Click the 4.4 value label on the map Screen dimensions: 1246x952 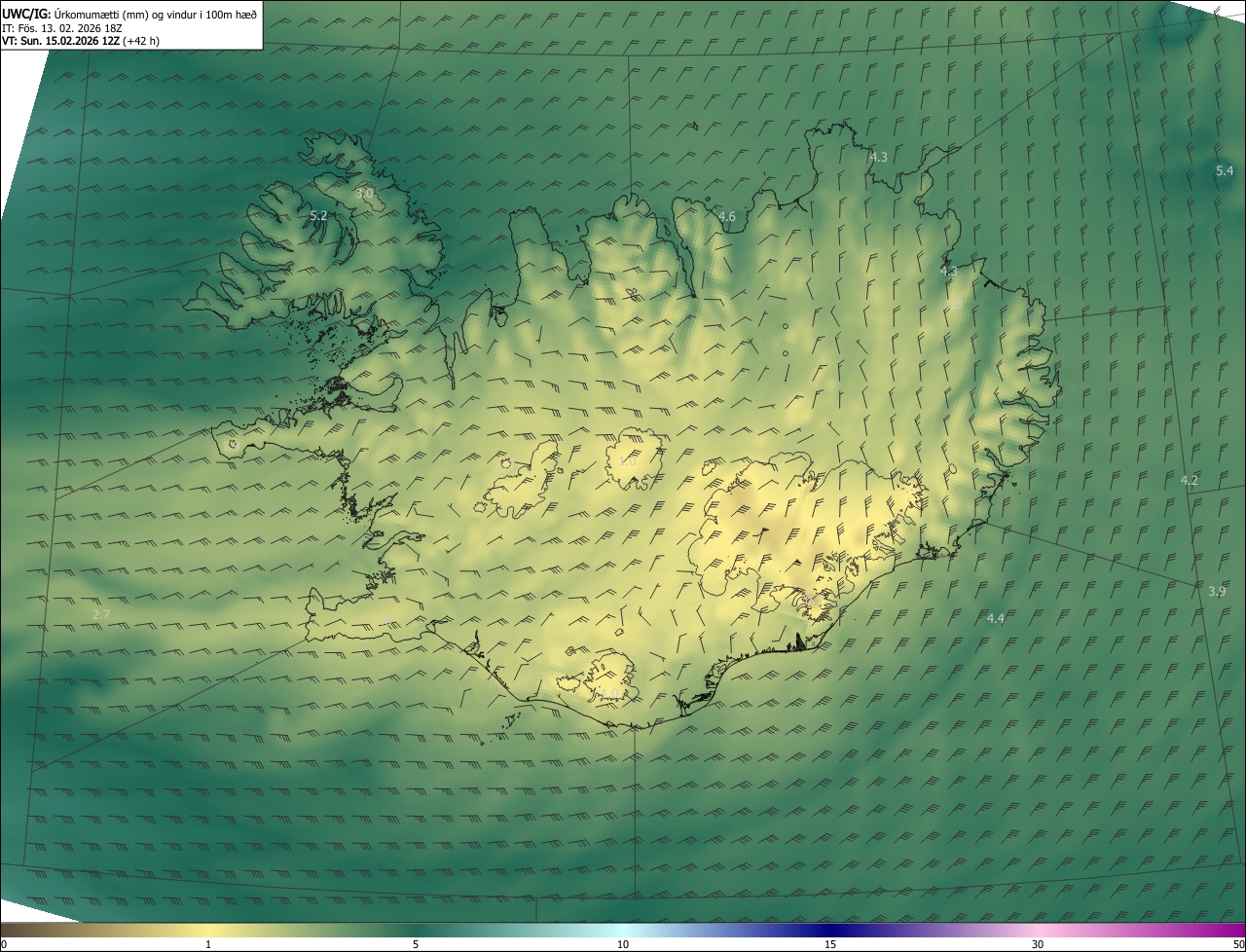point(995,618)
